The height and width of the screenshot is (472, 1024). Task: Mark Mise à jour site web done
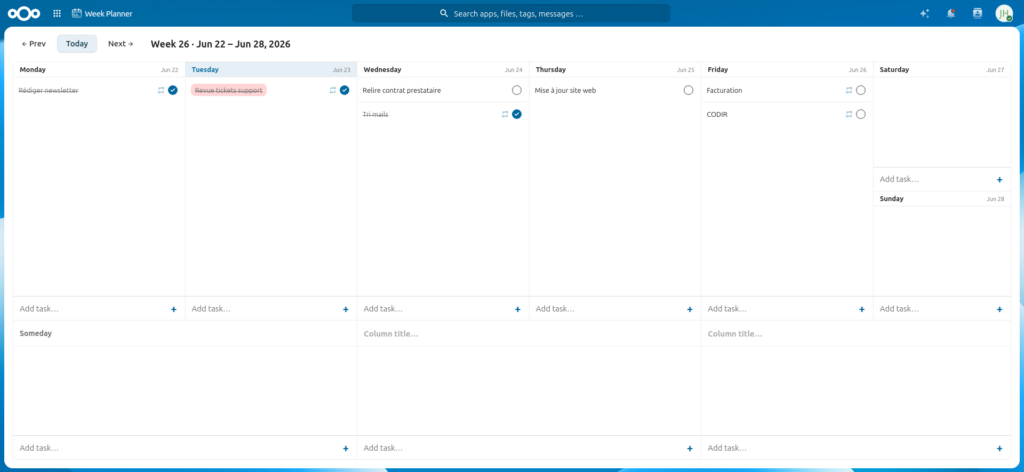click(688, 90)
